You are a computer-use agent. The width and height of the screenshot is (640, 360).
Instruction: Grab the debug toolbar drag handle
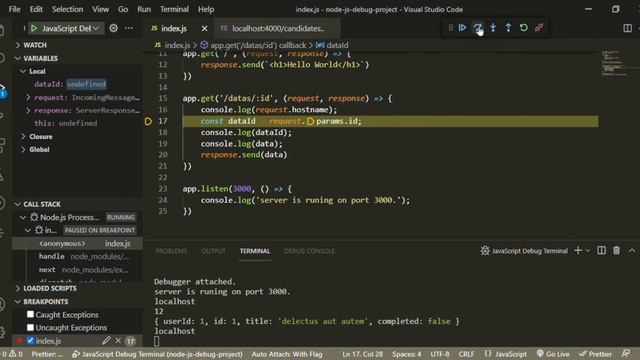[451, 28]
